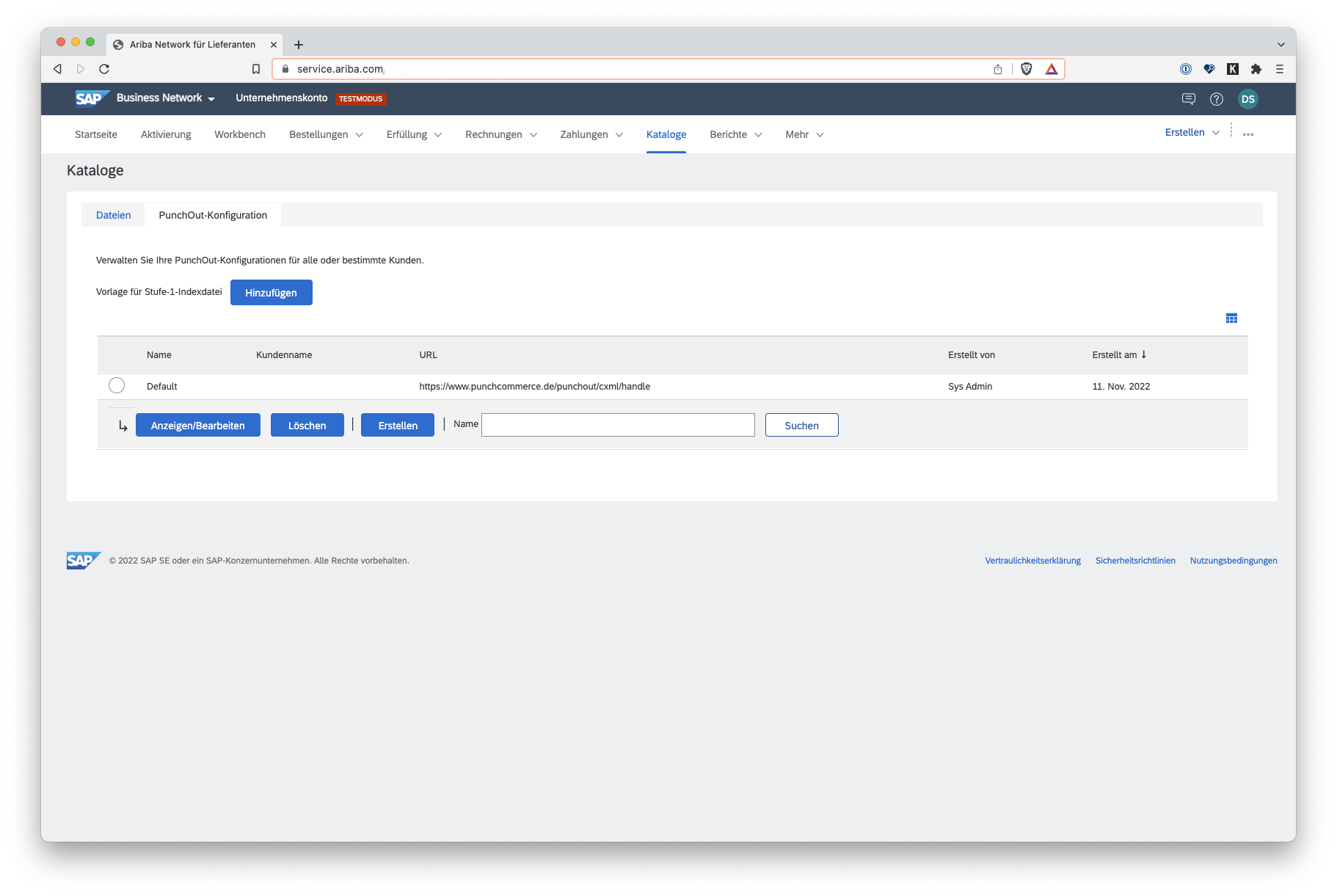1337x896 pixels.
Task: Click the SAP logo in header
Action: pyautogui.click(x=92, y=98)
